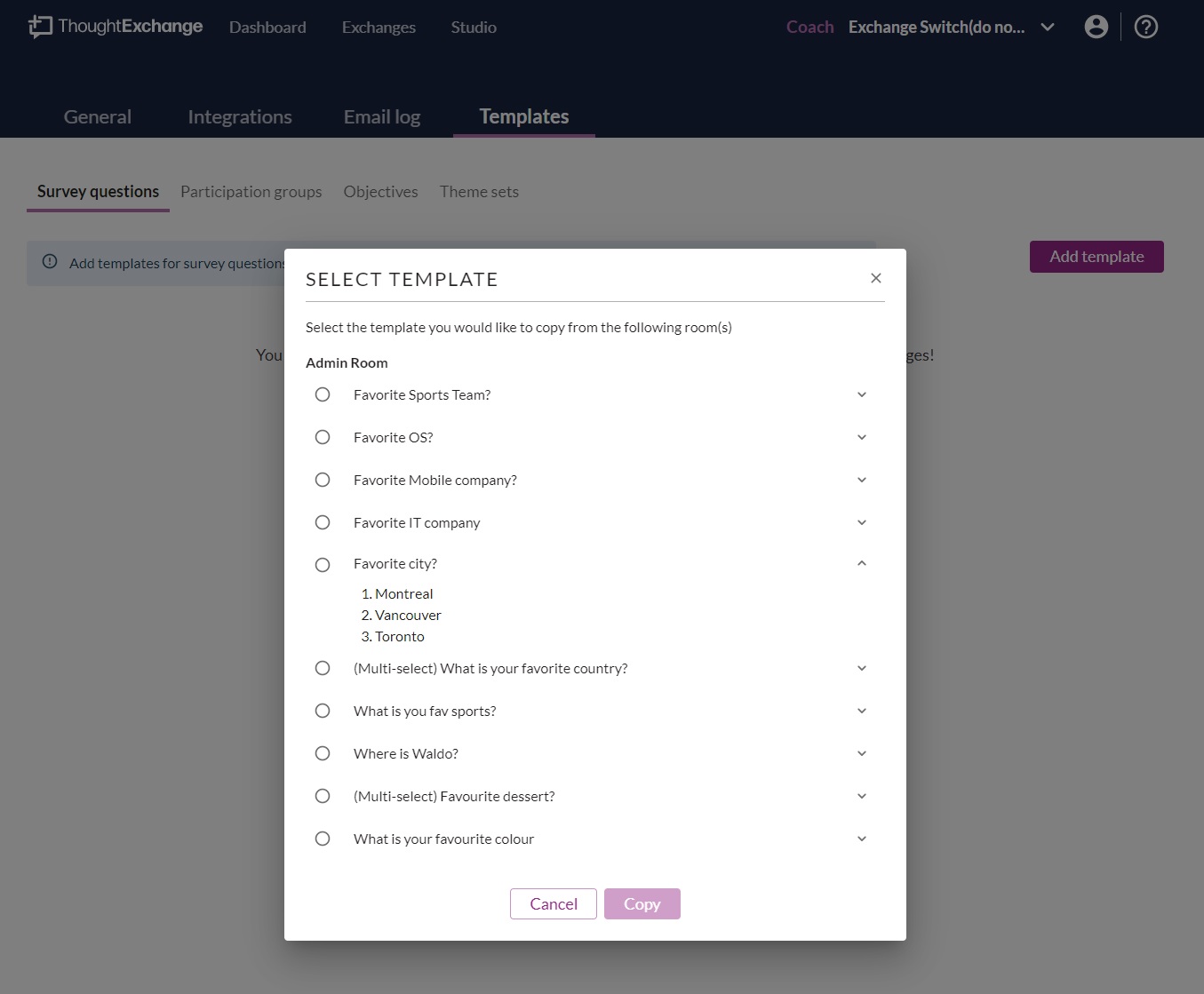Open the Participation groups sub-tab

point(251,192)
